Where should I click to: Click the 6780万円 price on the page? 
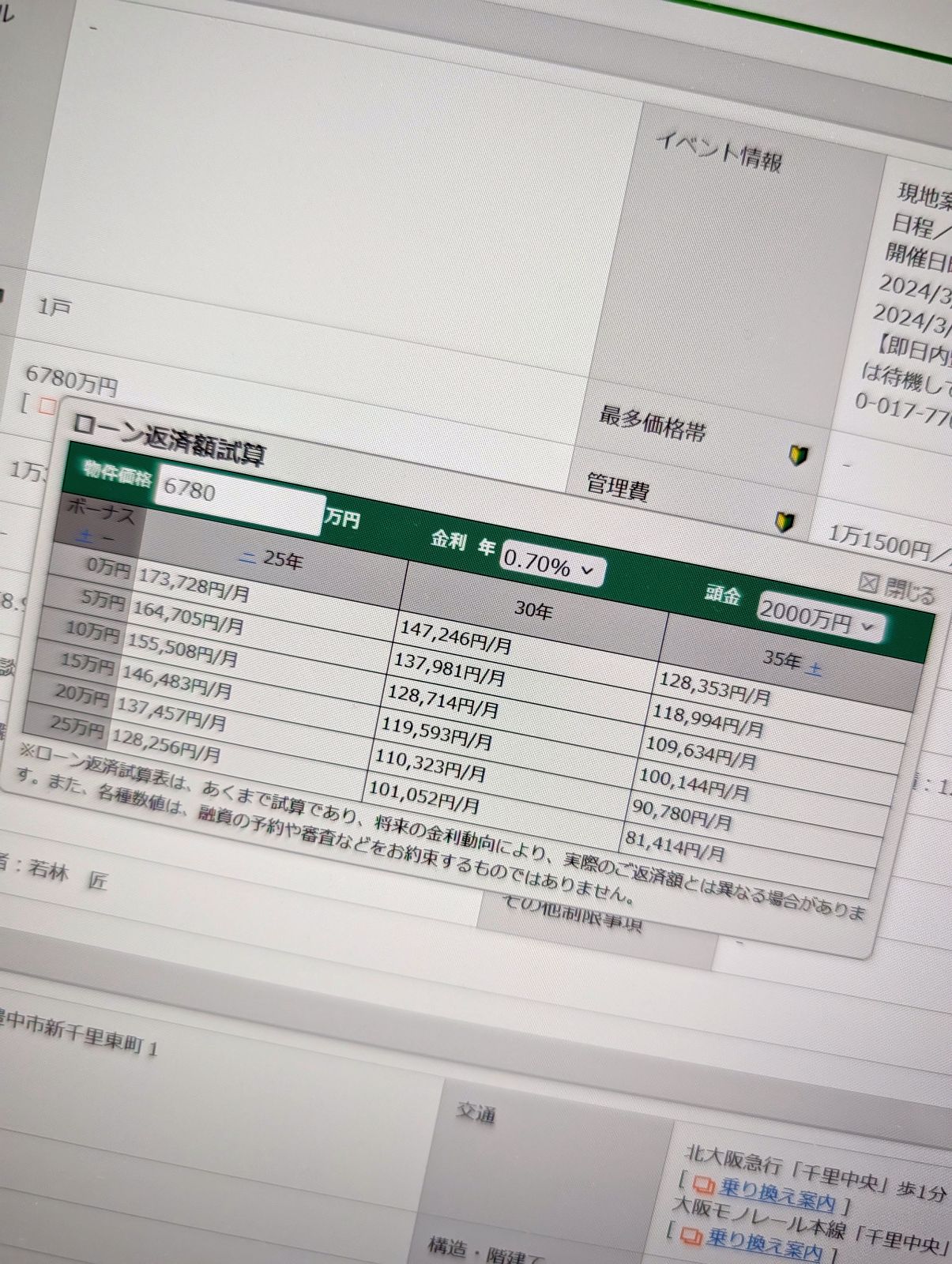(x=71, y=381)
